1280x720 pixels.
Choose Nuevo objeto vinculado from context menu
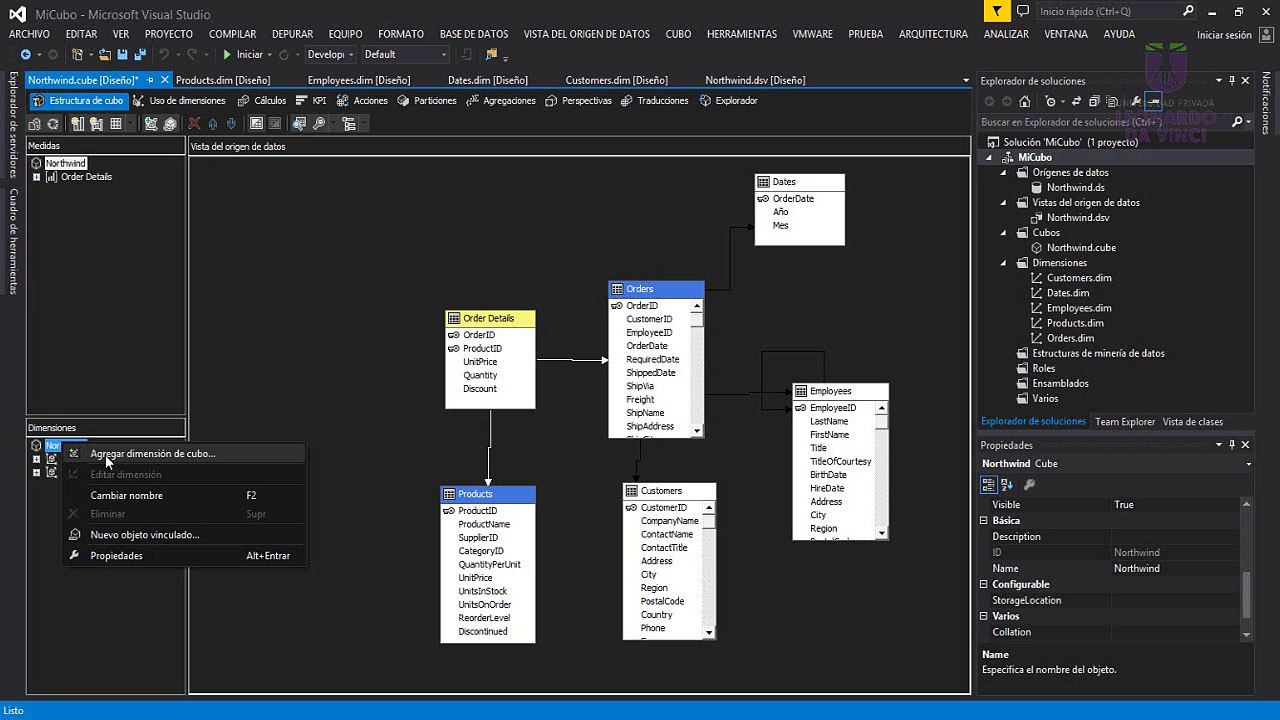[x=184, y=535]
